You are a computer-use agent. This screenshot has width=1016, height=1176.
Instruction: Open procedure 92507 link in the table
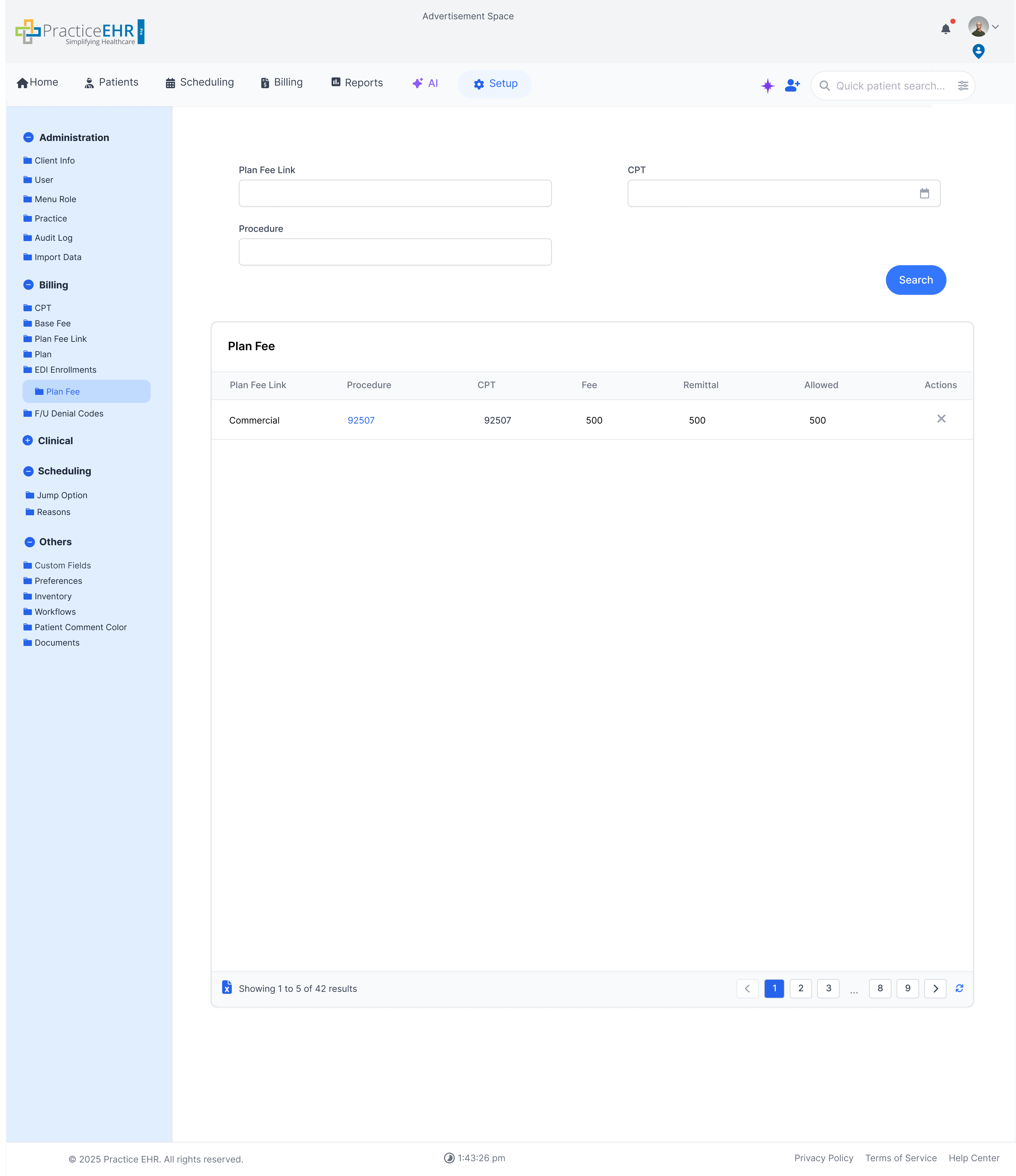pyautogui.click(x=361, y=420)
